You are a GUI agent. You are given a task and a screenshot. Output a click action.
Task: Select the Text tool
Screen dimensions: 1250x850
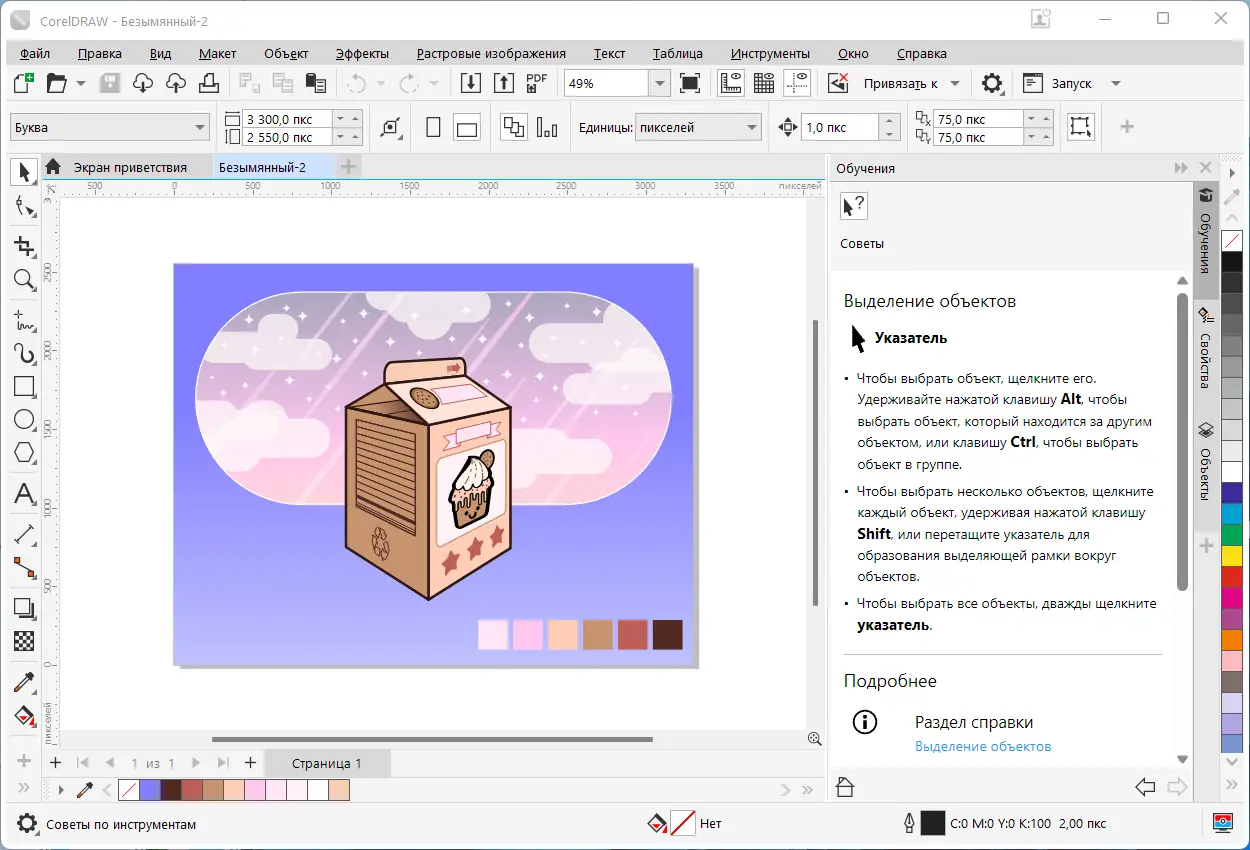pyautogui.click(x=24, y=494)
